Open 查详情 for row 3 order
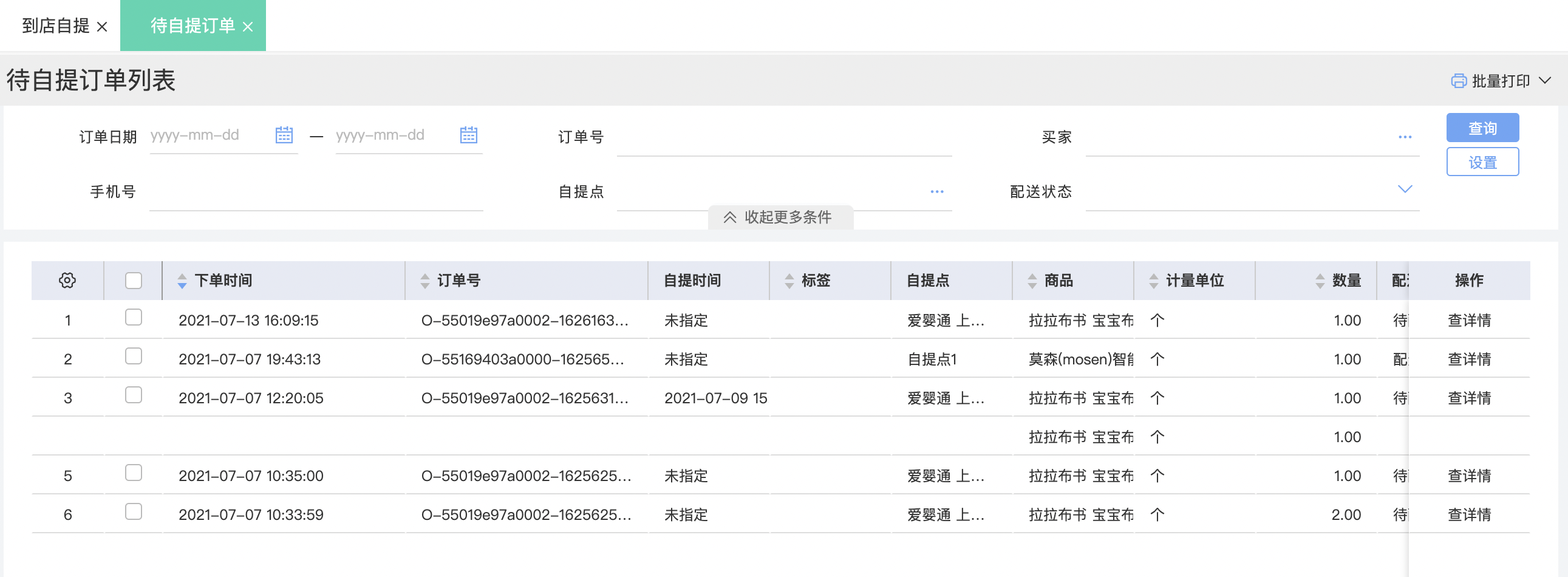1568x577 pixels. (1469, 398)
